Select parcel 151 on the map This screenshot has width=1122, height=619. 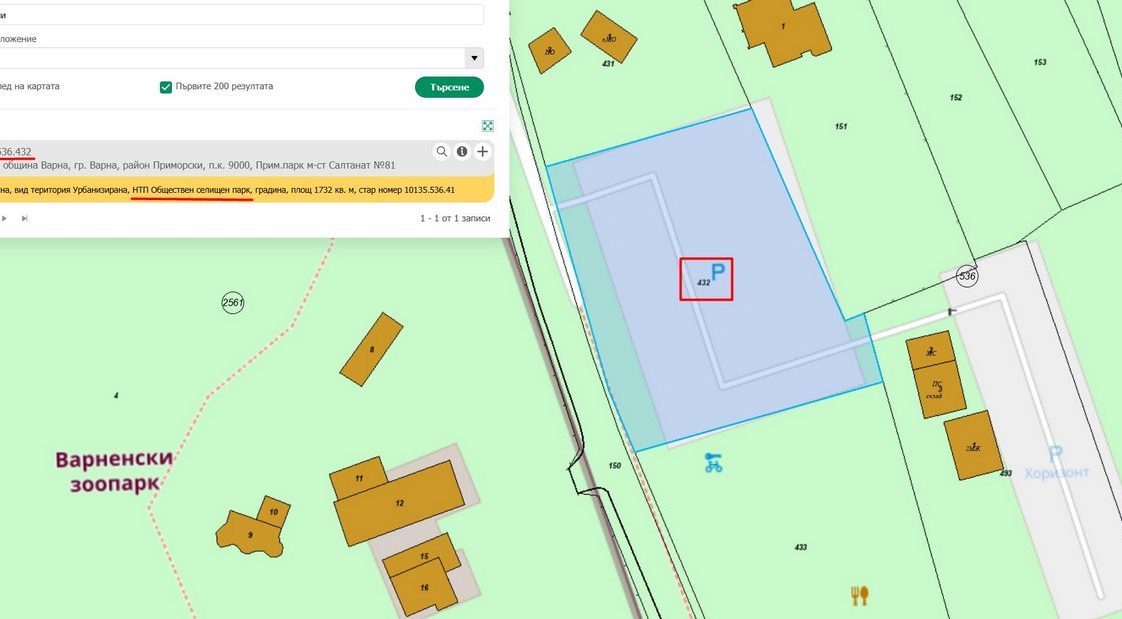pyautogui.click(x=840, y=127)
